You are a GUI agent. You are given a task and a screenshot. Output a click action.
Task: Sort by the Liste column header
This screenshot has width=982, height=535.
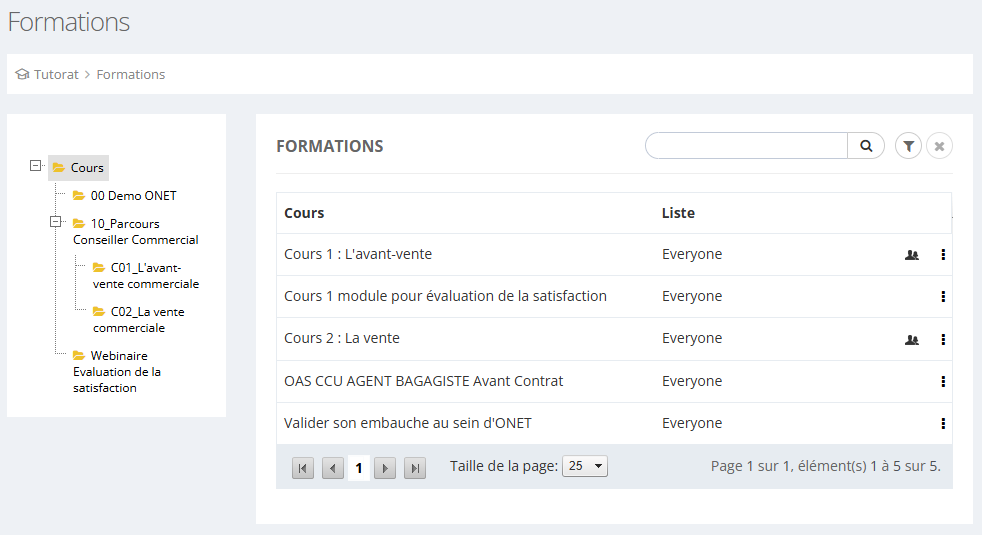pos(678,213)
